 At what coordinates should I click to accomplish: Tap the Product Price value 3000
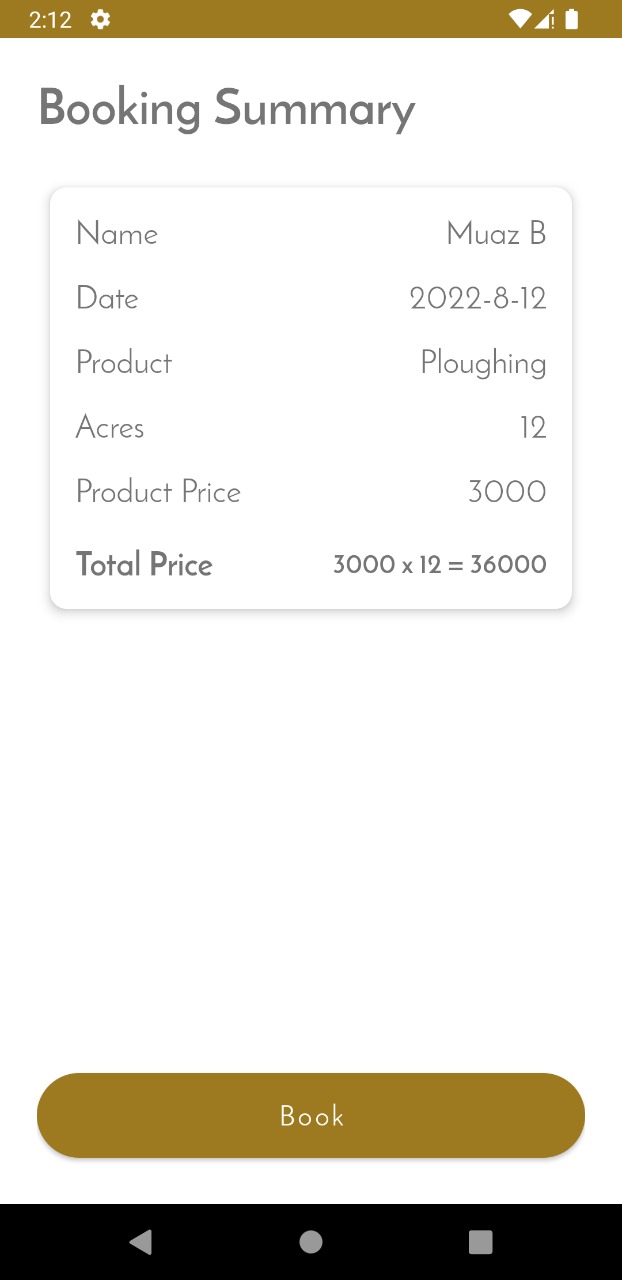pyautogui.click(x=507, y=492)
